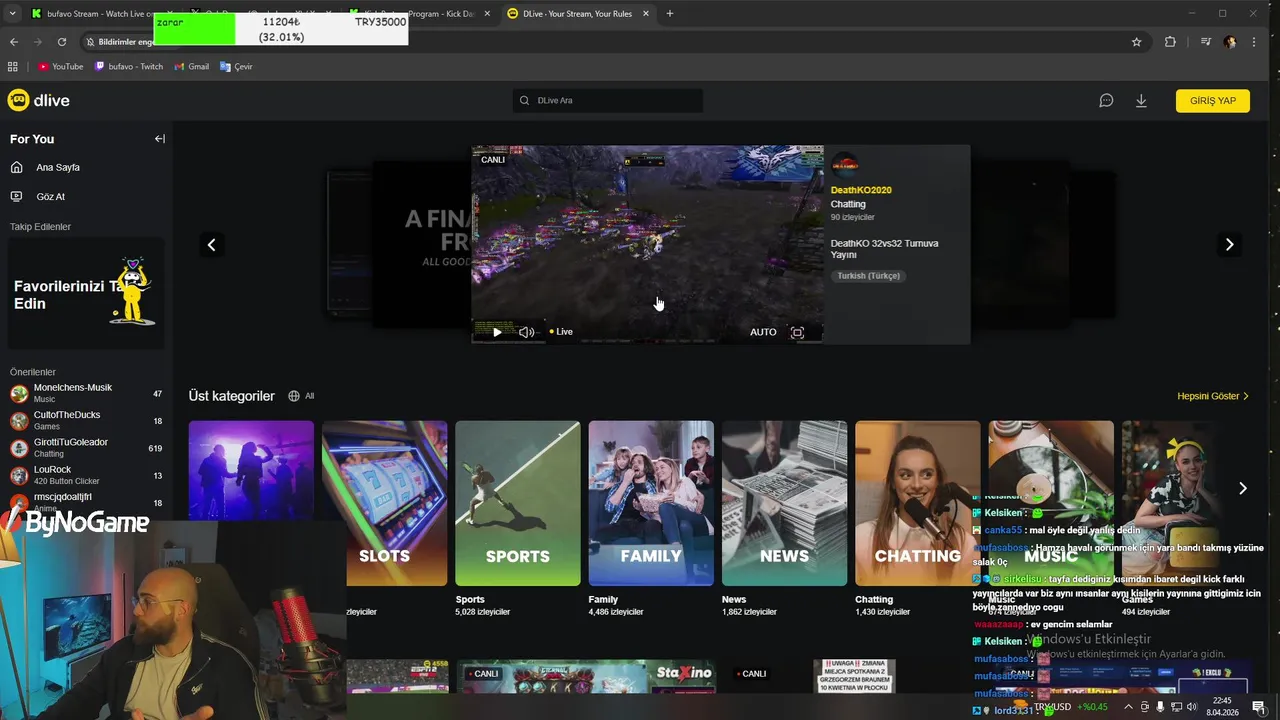The height and width of the screenshot is (720, 1280).
Task: Go to next featured stream carousel arrow
Action: coord(1229,245)
